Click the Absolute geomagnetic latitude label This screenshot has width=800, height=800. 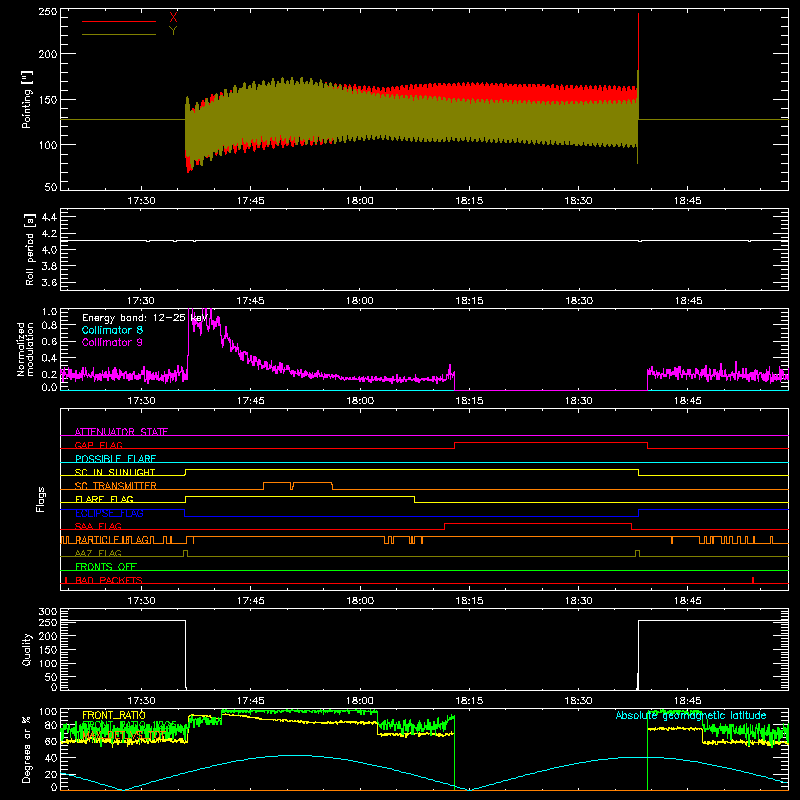pos(691,715)
